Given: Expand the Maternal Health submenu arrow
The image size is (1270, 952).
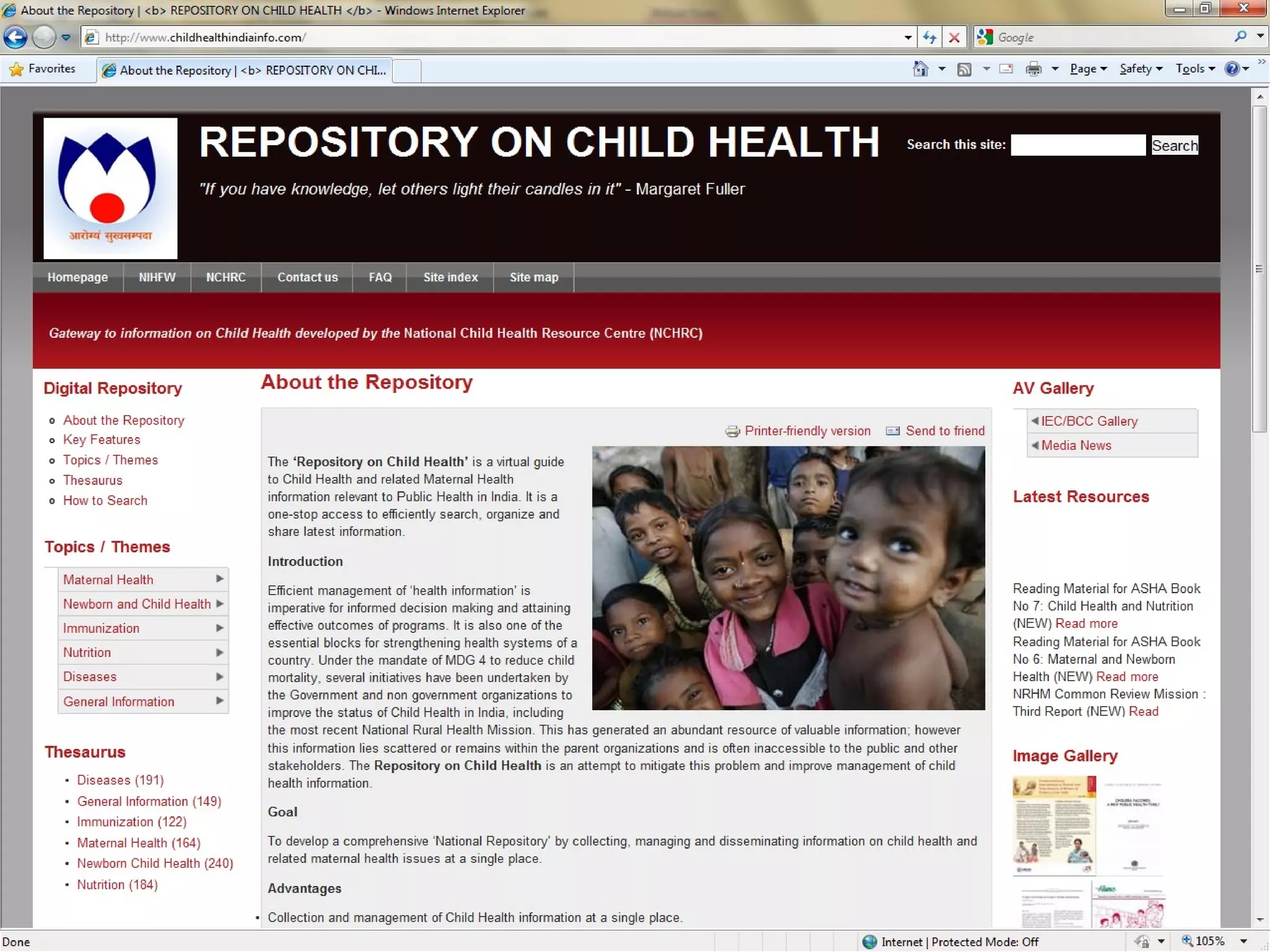Looking at the screenshot, I should pos(220,579).
